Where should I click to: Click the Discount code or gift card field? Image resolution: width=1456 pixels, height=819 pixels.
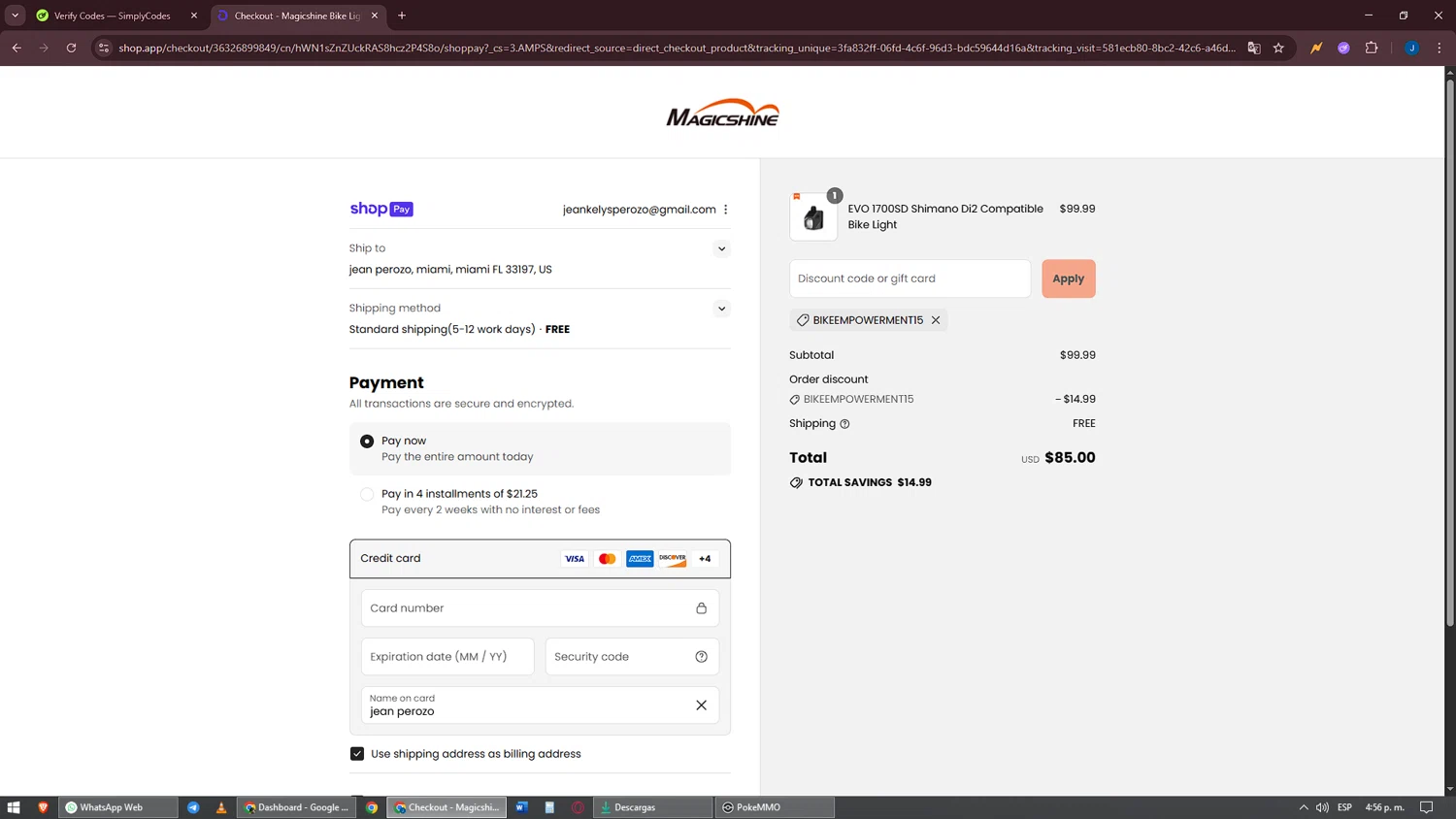click(x=910, y=278)
